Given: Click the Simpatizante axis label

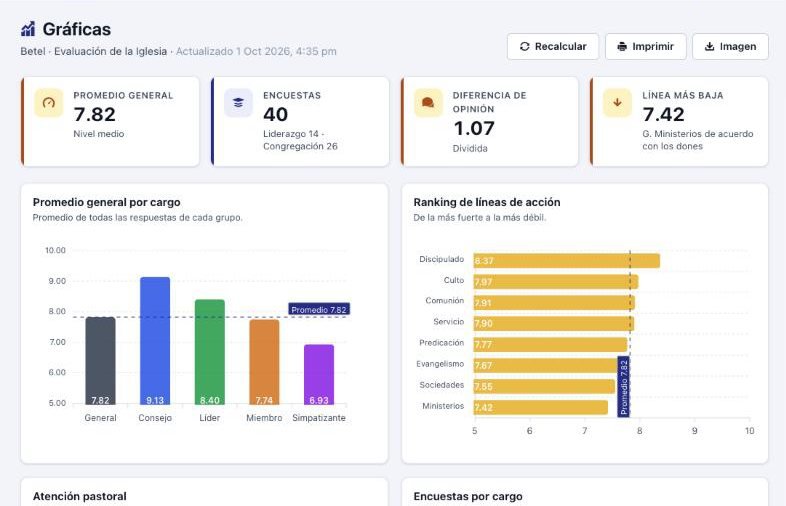Looking at the screenshot, I should (319, 418).
